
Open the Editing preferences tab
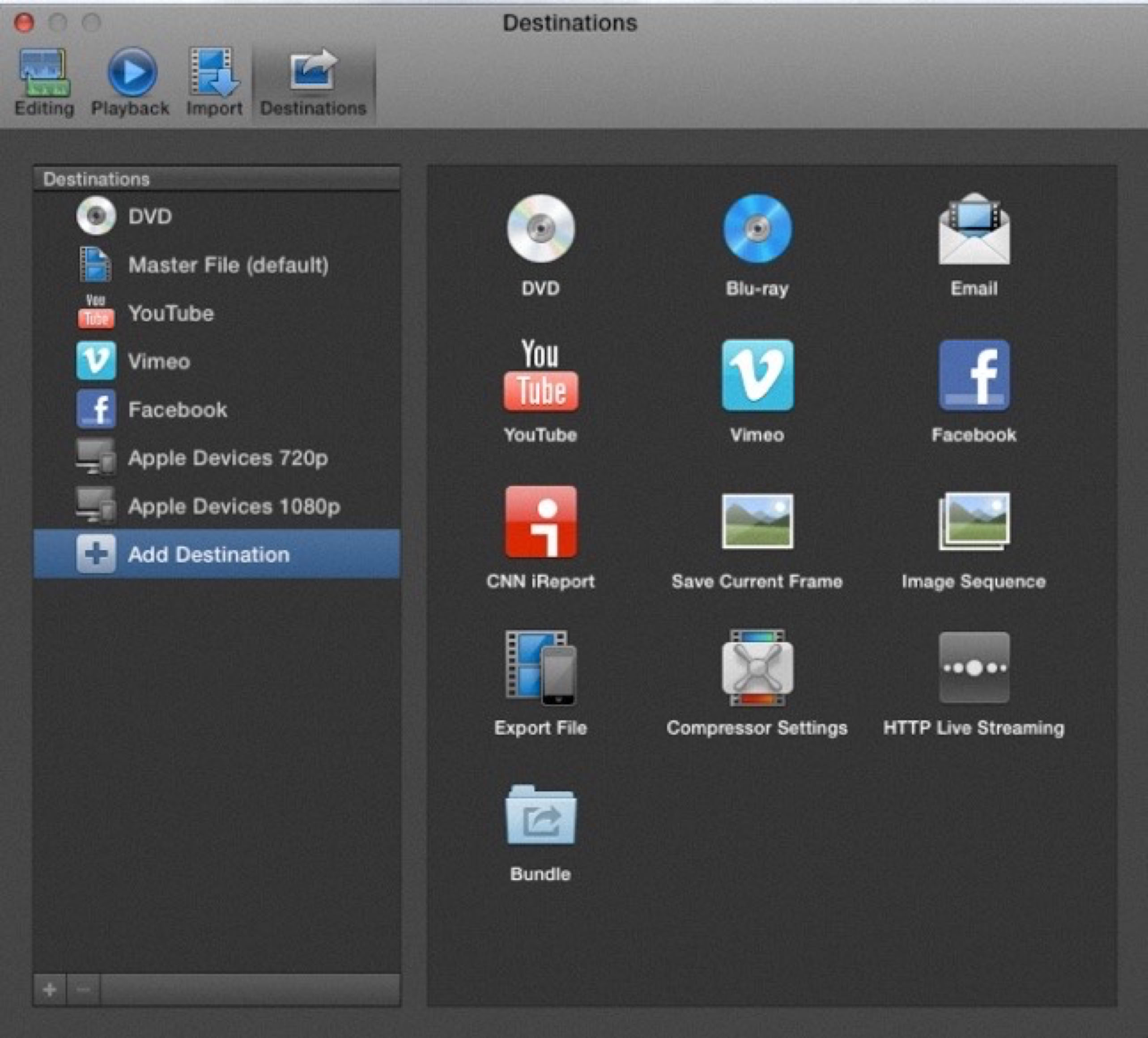pyautogui.click(x=44, y=82)
